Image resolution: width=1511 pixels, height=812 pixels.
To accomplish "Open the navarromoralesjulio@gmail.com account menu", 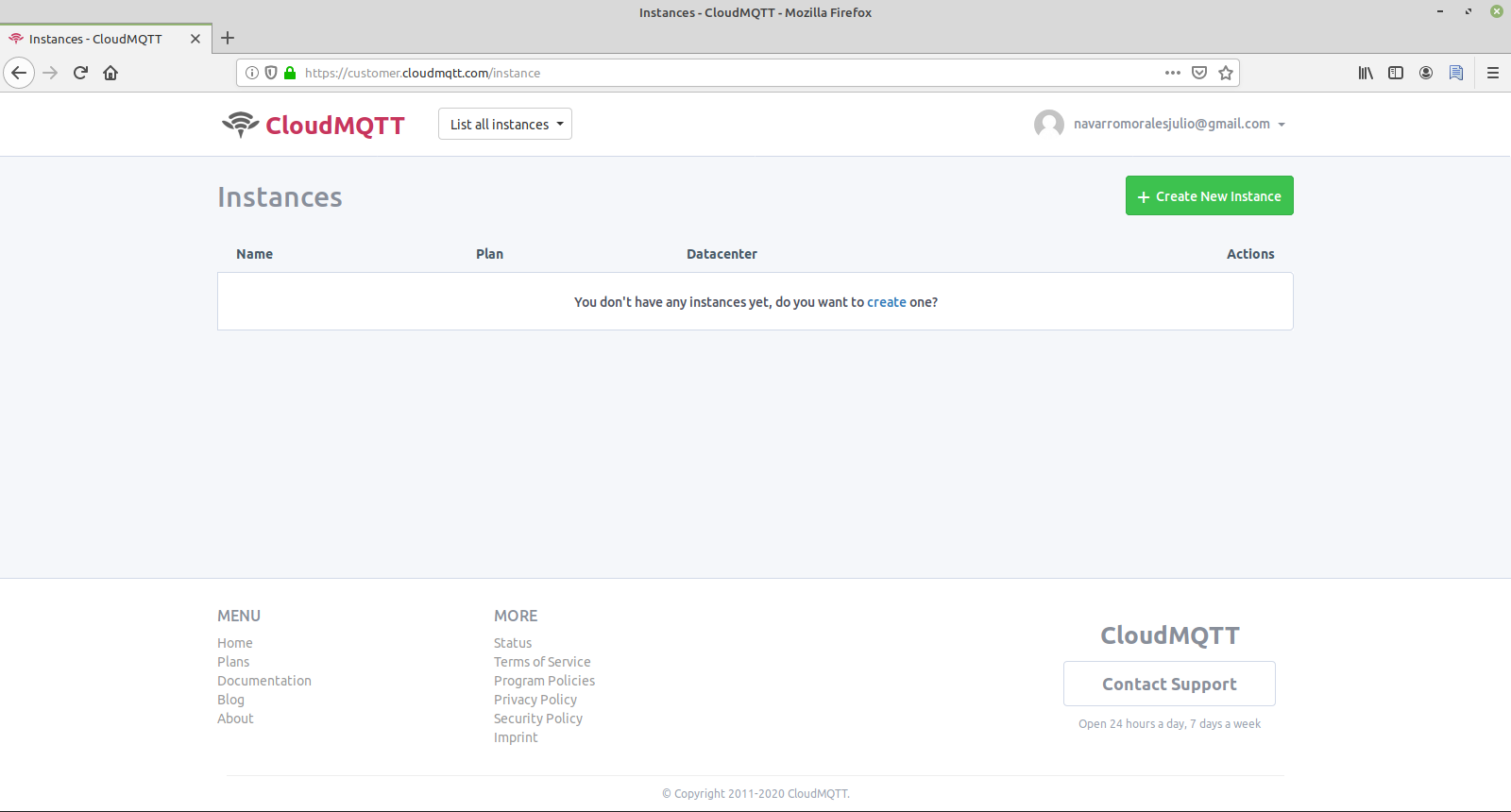I will click(x=1180, y=124).
